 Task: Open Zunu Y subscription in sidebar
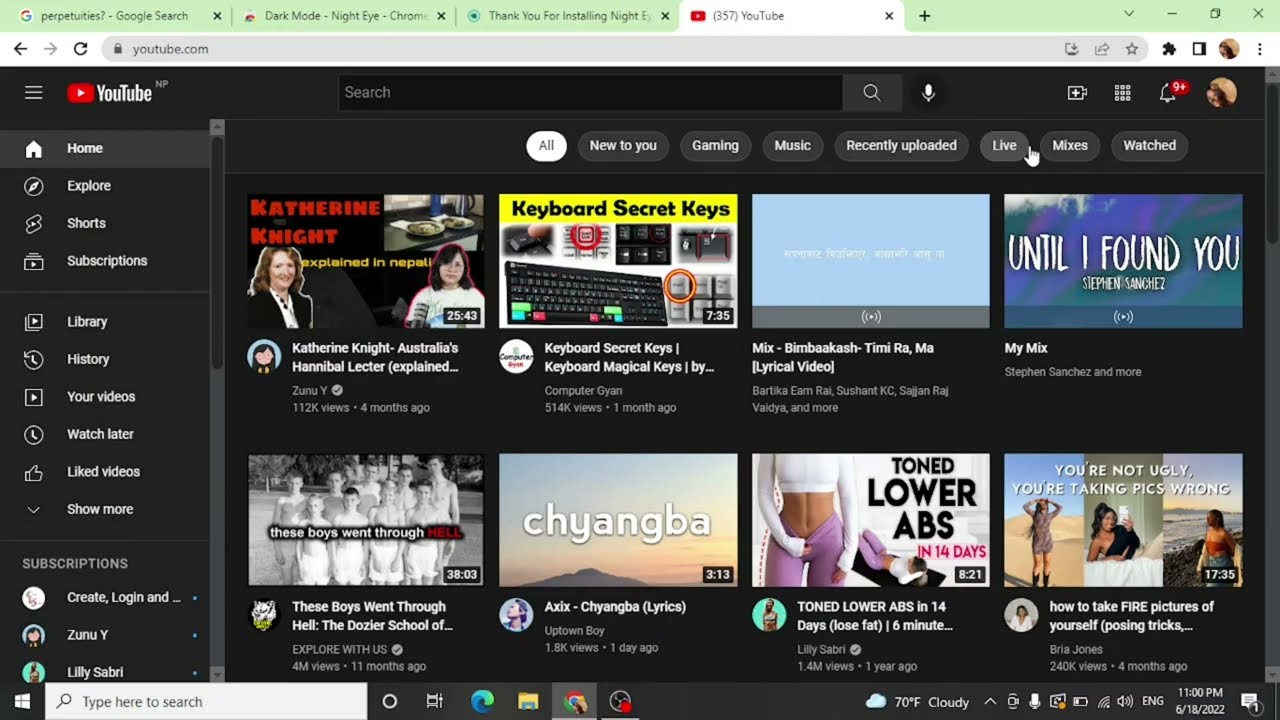(105, 635)
